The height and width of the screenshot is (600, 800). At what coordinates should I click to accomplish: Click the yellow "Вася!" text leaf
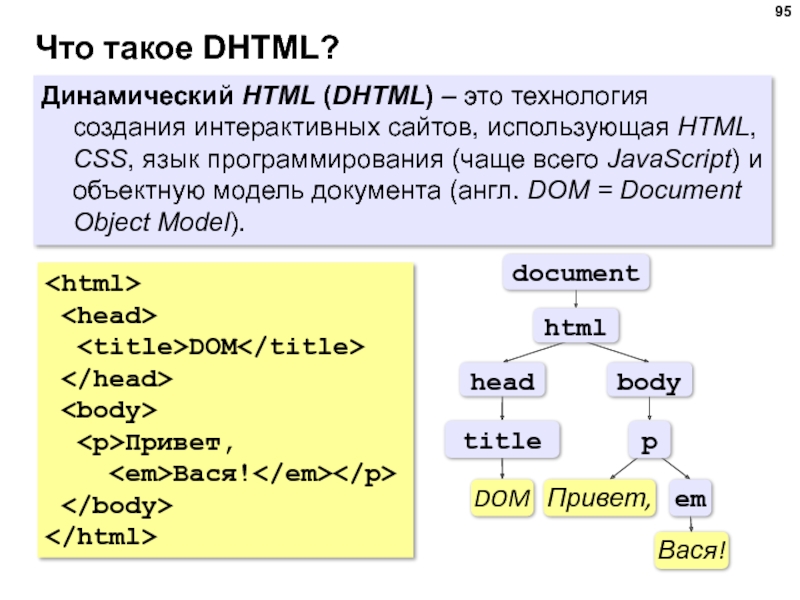click(x=692, y=551)
